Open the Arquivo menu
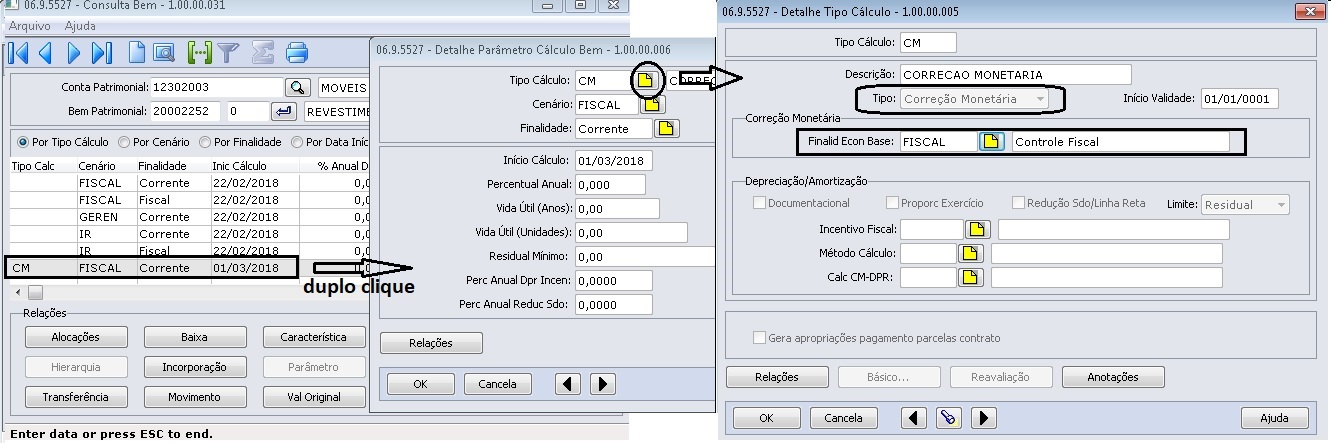 pyautogui.click(x=29, y=25)
